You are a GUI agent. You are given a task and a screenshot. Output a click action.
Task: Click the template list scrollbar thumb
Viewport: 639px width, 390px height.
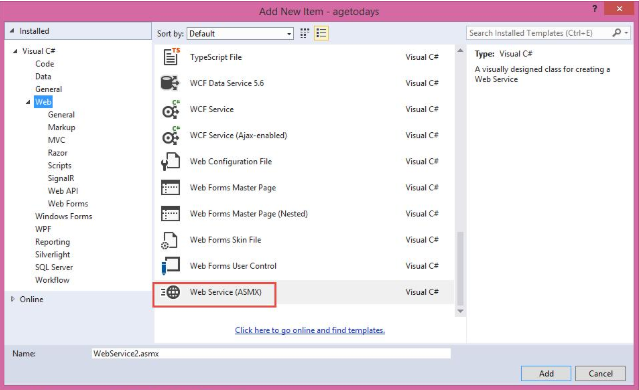[x=460, y=268]
